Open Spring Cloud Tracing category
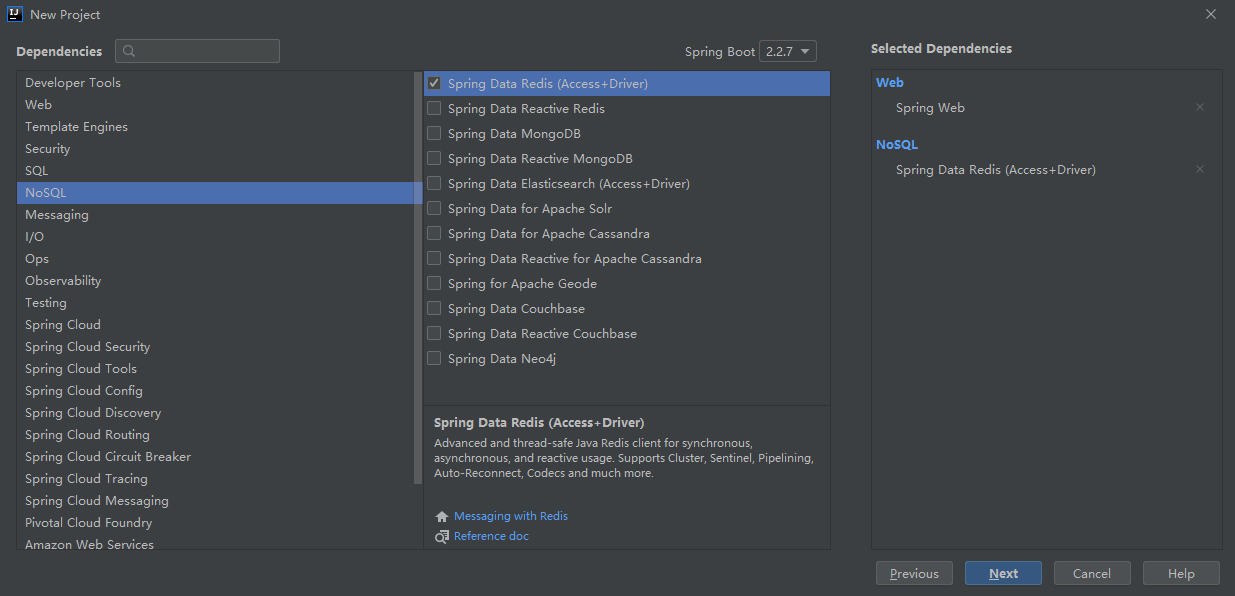The image size is (1235, 596). (x=215, y=478)
